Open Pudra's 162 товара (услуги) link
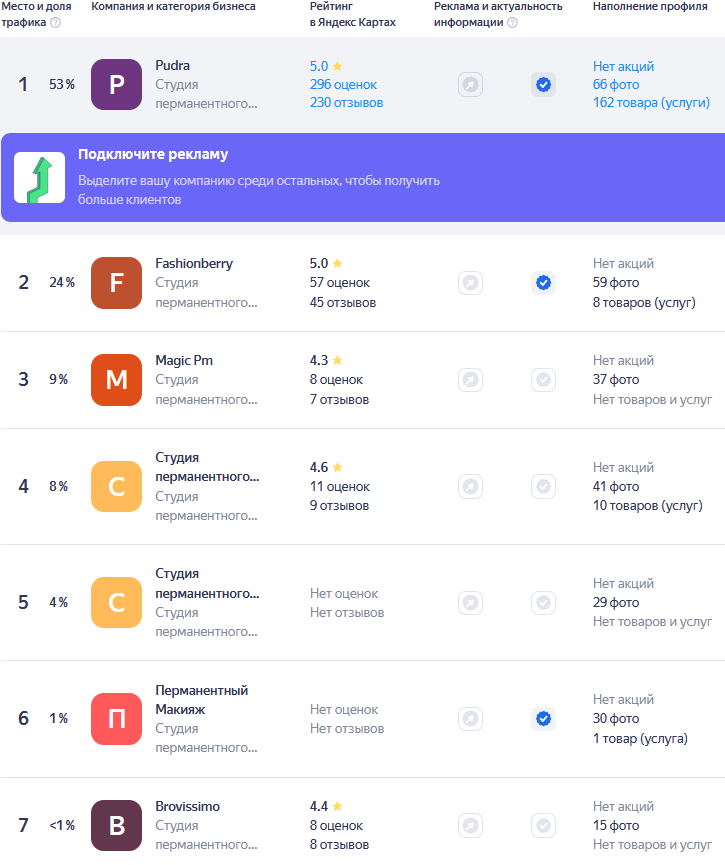Screen dimensions: 725x865 pos(651,103)
